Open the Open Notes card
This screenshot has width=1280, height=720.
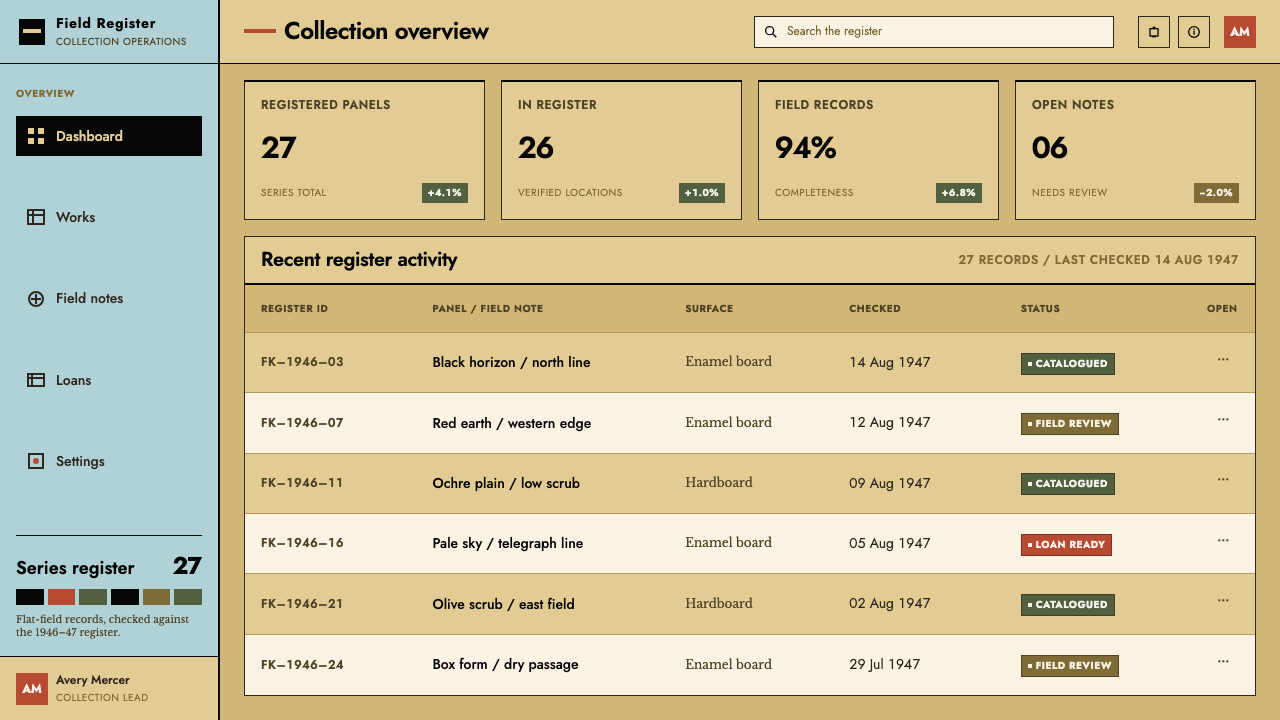(1135, 150)
